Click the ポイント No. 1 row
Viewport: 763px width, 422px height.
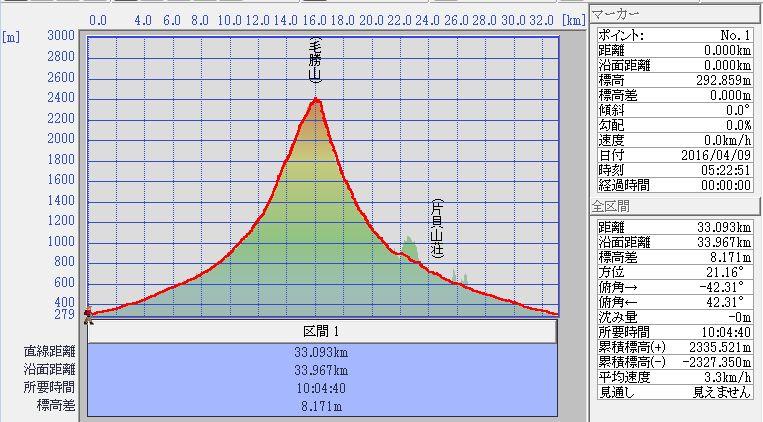673,35
